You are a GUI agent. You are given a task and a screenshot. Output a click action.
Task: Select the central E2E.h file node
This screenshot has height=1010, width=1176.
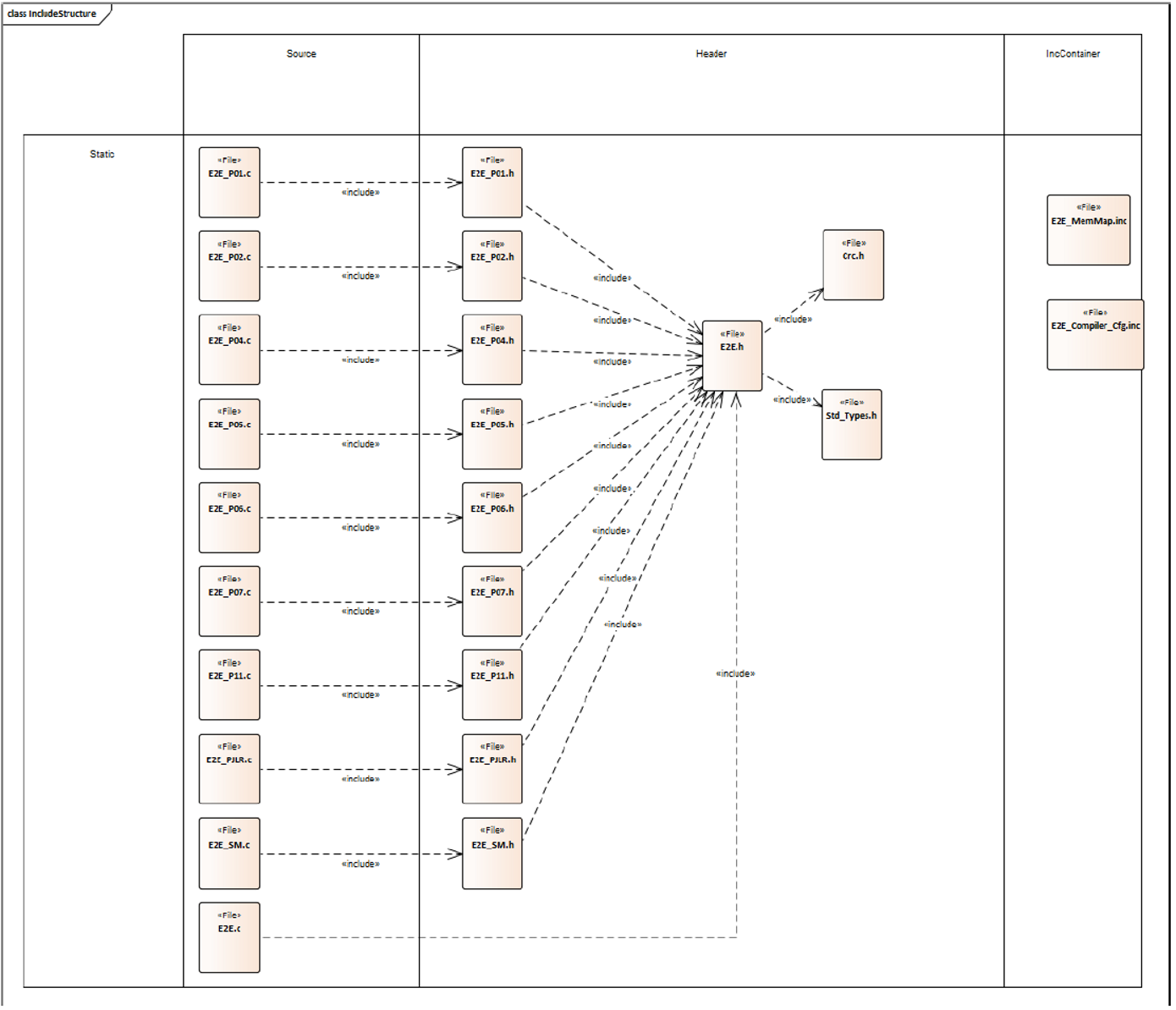[732, 355]
